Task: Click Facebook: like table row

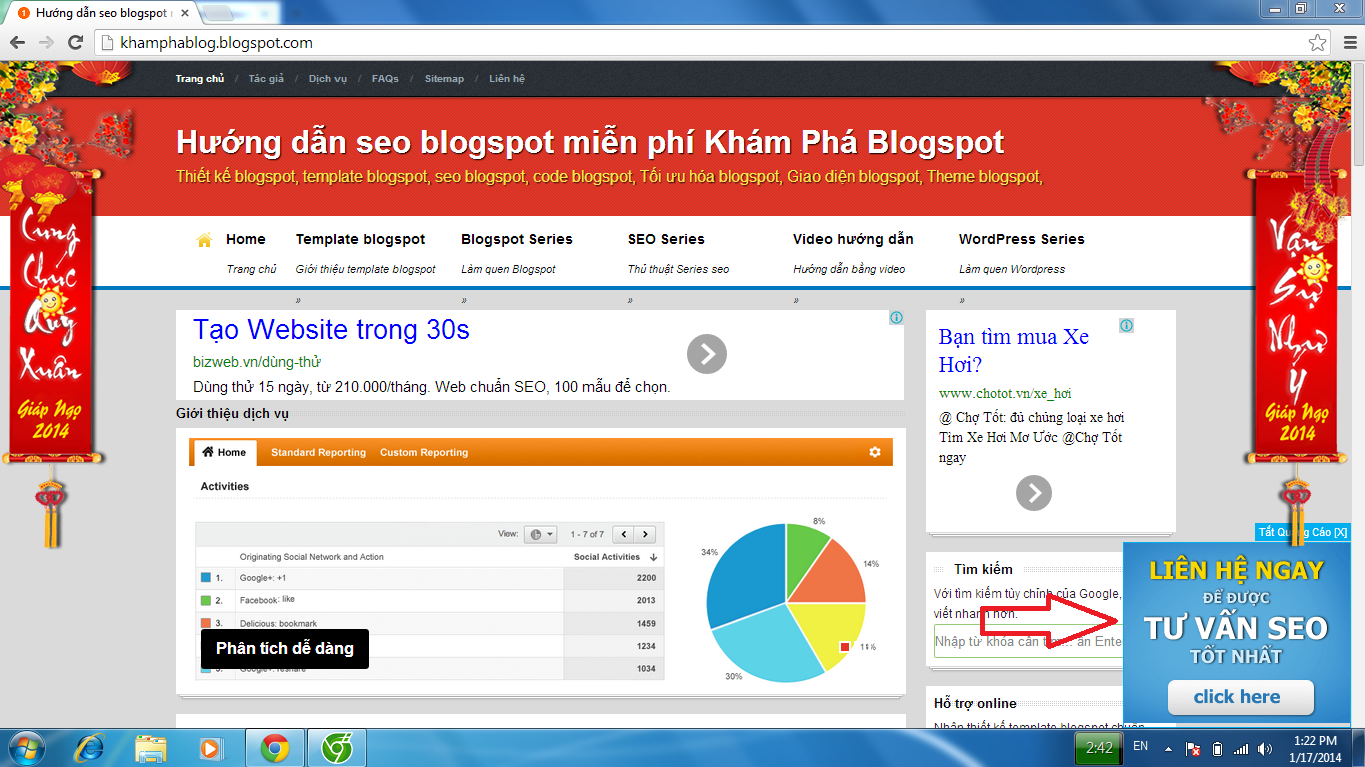Action: pos(429,600)
